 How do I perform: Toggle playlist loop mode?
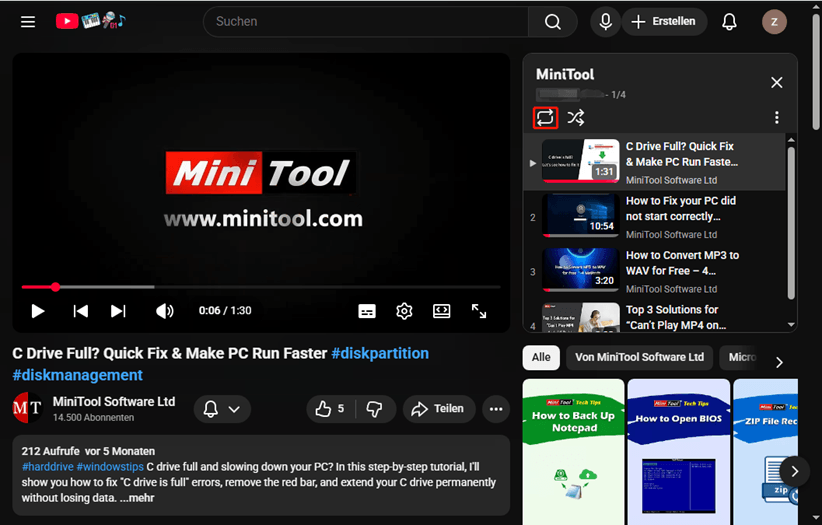pos(545,117)
